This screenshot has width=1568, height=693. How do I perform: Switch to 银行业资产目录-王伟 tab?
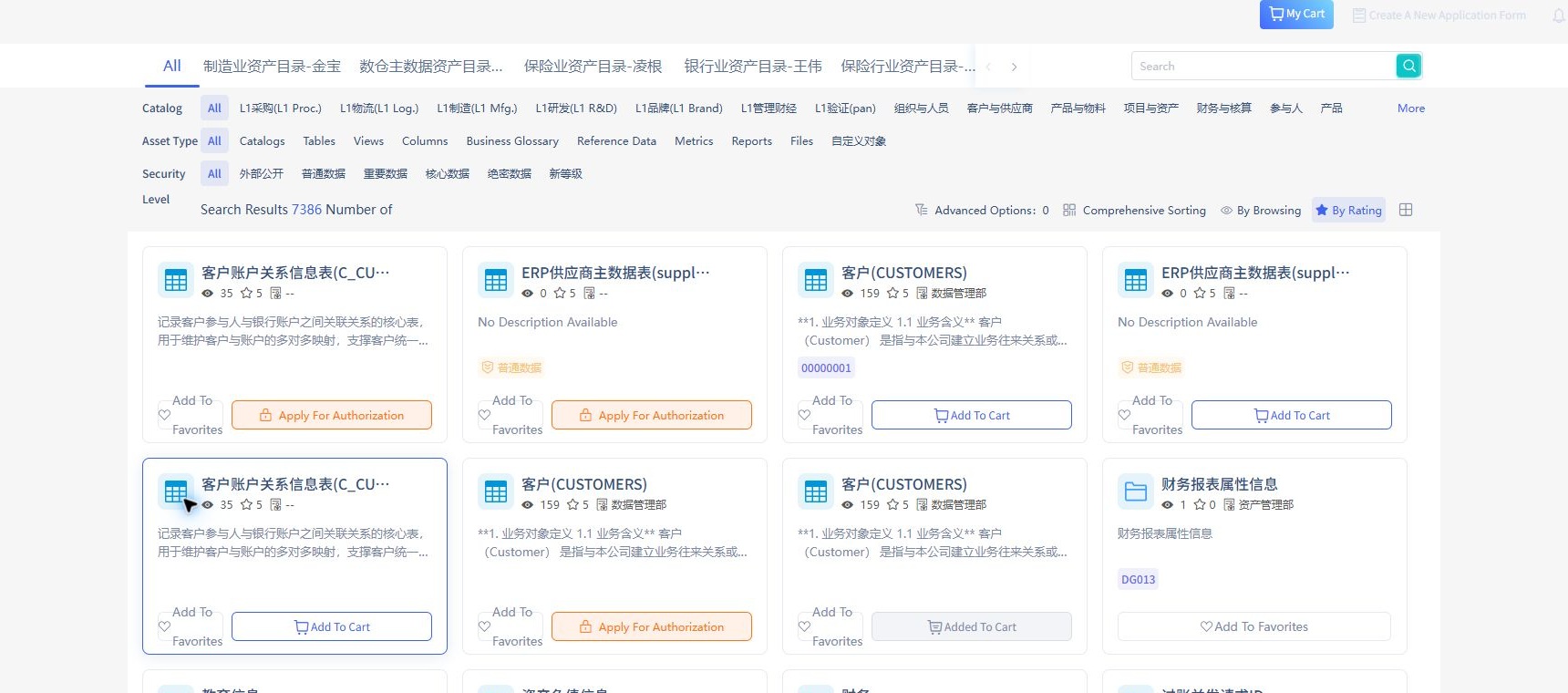tap(753, 66)
